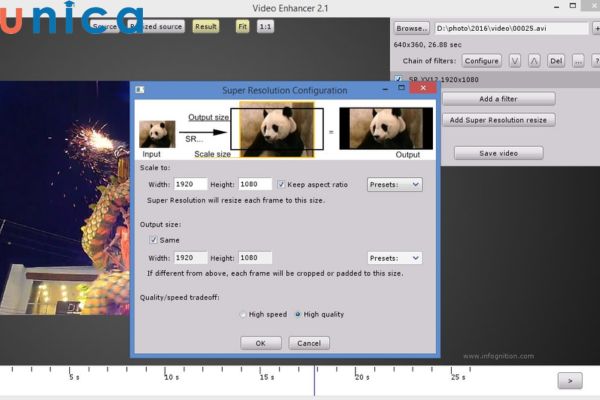This screenshot has height=400, width=600.
Task: Click the forward arrow button beside the timeline
Action: [x=570, y=380]
